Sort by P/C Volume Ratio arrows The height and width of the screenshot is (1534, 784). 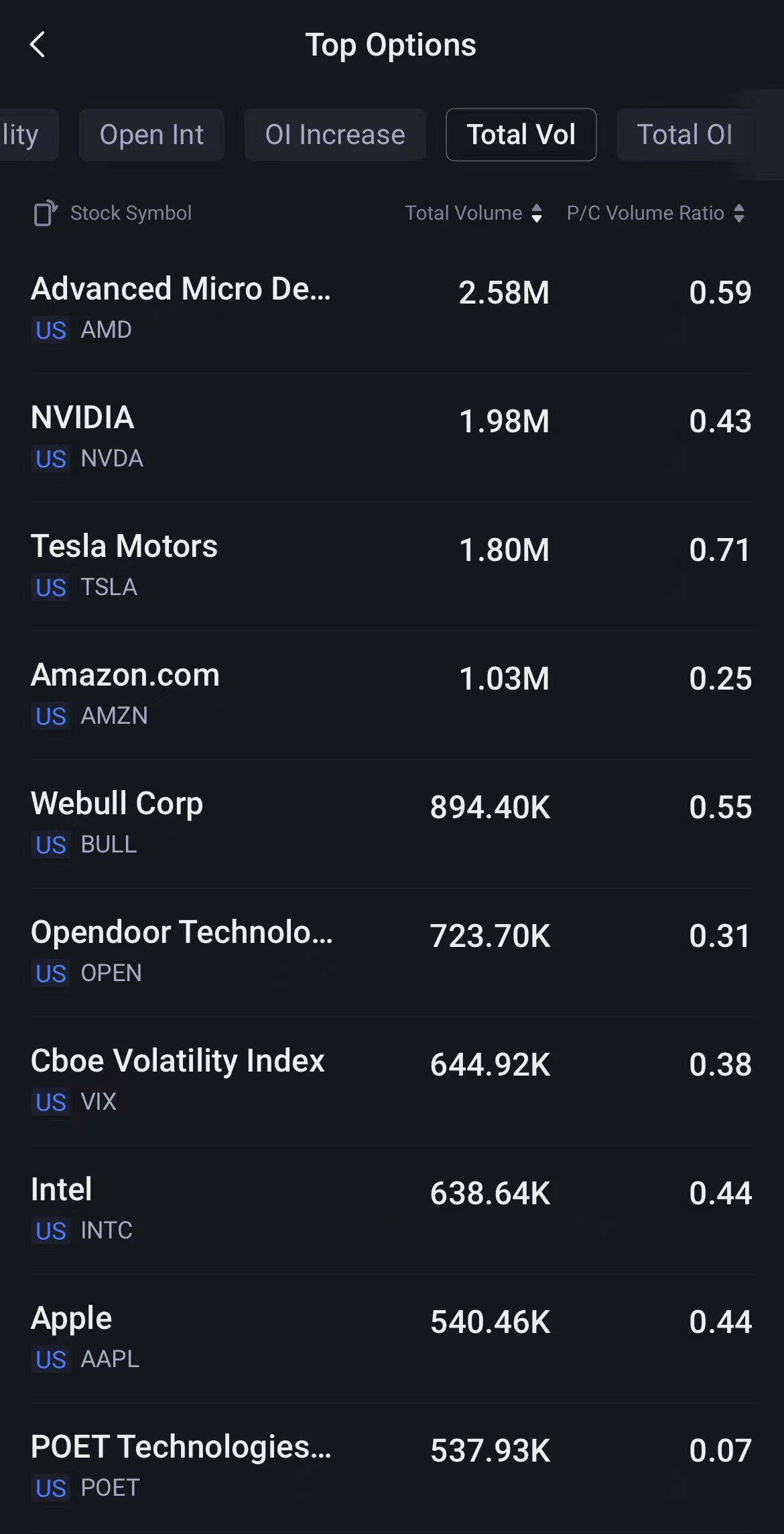pos(738,213)
